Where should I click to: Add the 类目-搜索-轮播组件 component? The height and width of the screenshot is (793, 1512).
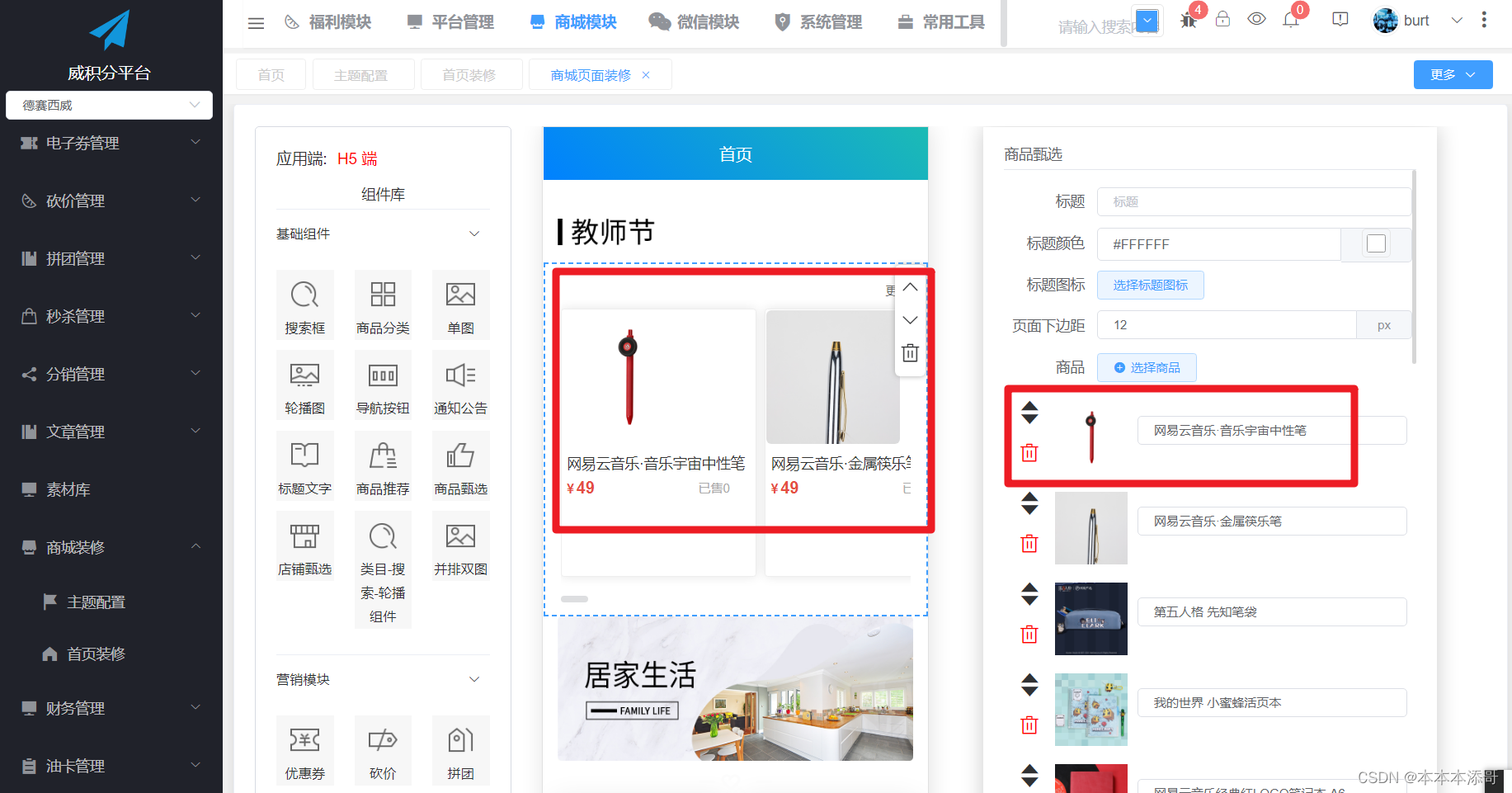tap(383, 569)
